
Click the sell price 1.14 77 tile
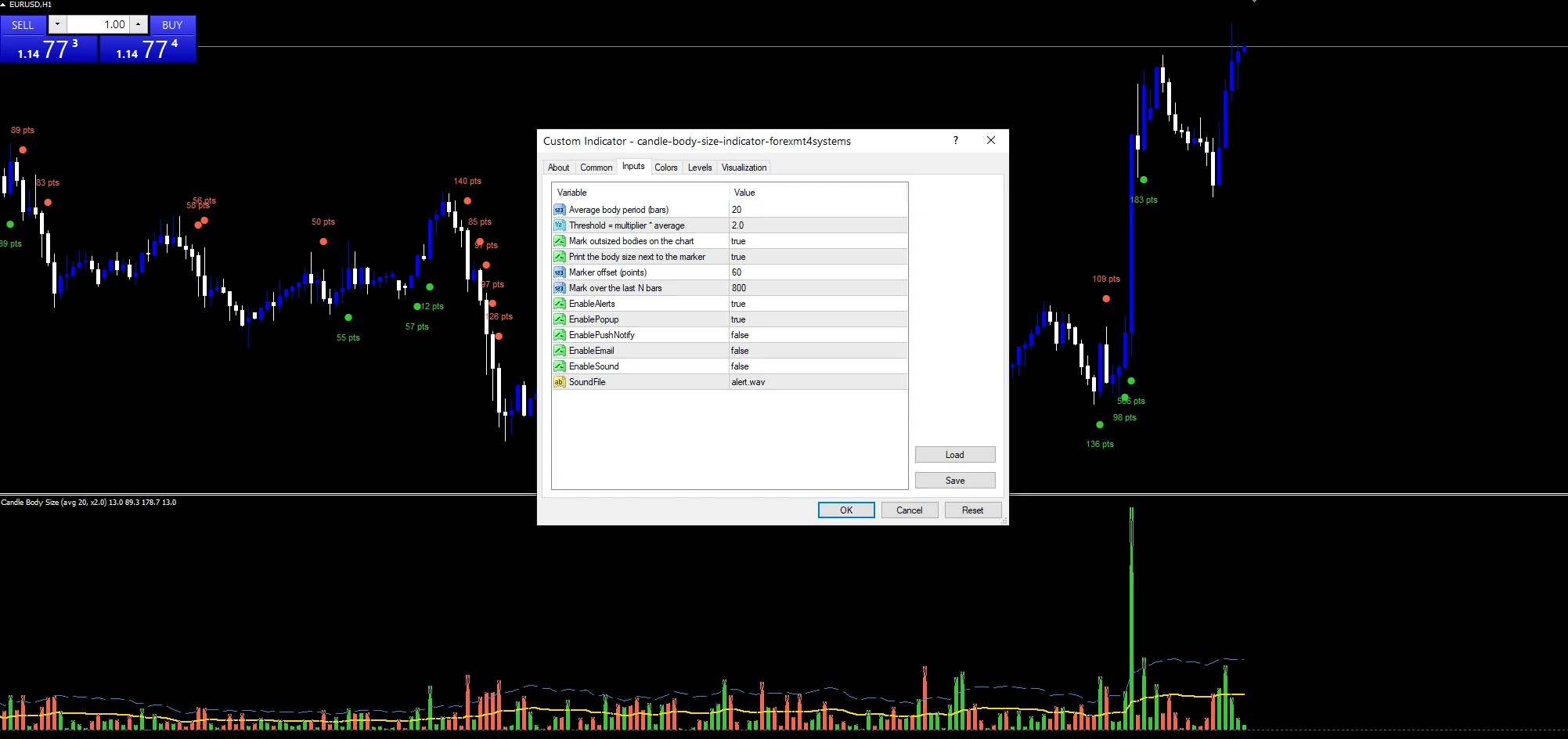coord(49,49)
